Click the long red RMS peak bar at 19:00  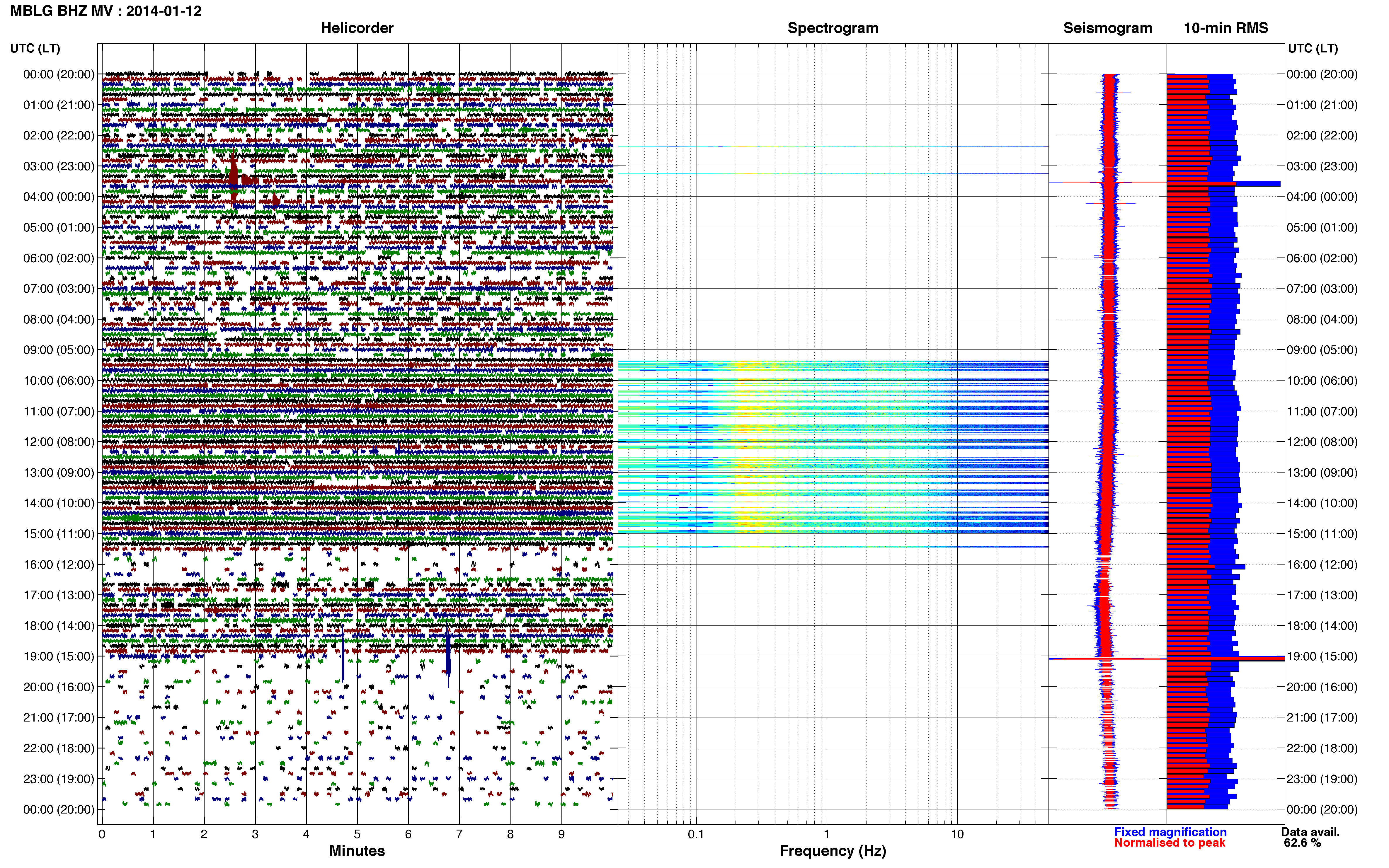tap(1225, 659)
